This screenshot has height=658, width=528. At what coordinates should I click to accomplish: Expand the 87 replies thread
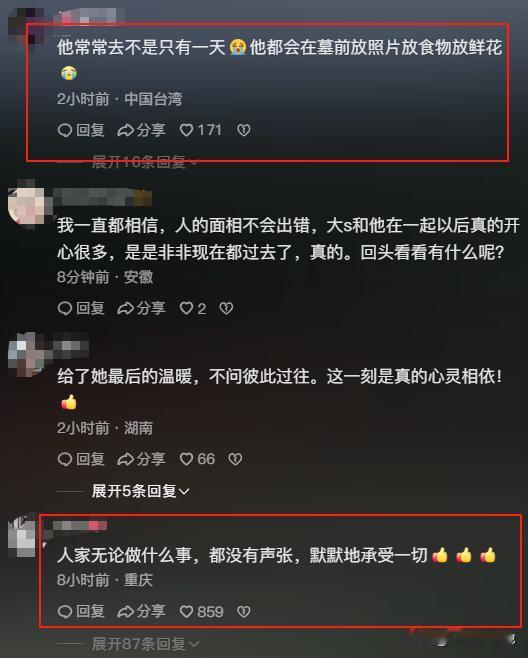point(145,643)
